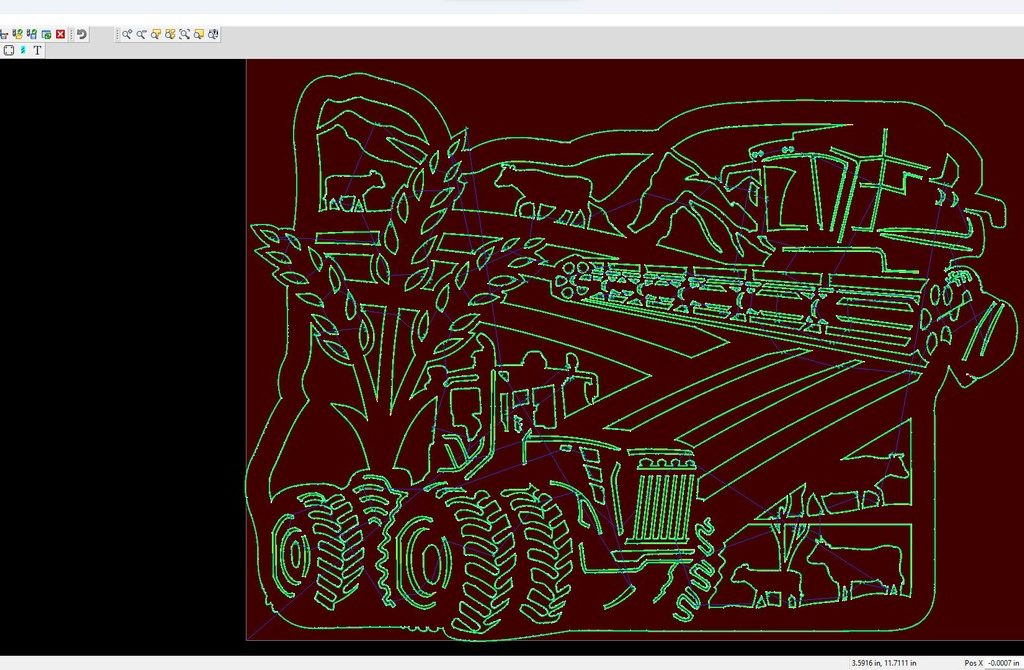The image size is (1024, 670).
Task: Click the window icon with green arrow
Action: (46, 34)
